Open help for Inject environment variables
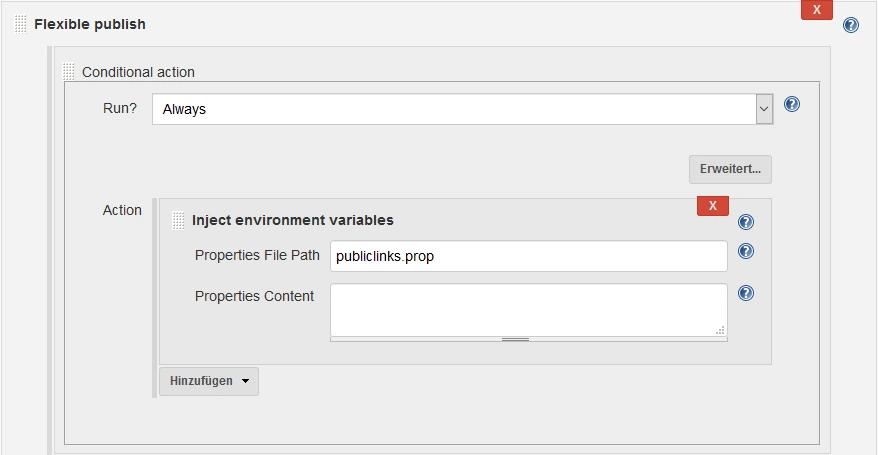The width and height of the screenshot is (878, 455). click(745, 222)
